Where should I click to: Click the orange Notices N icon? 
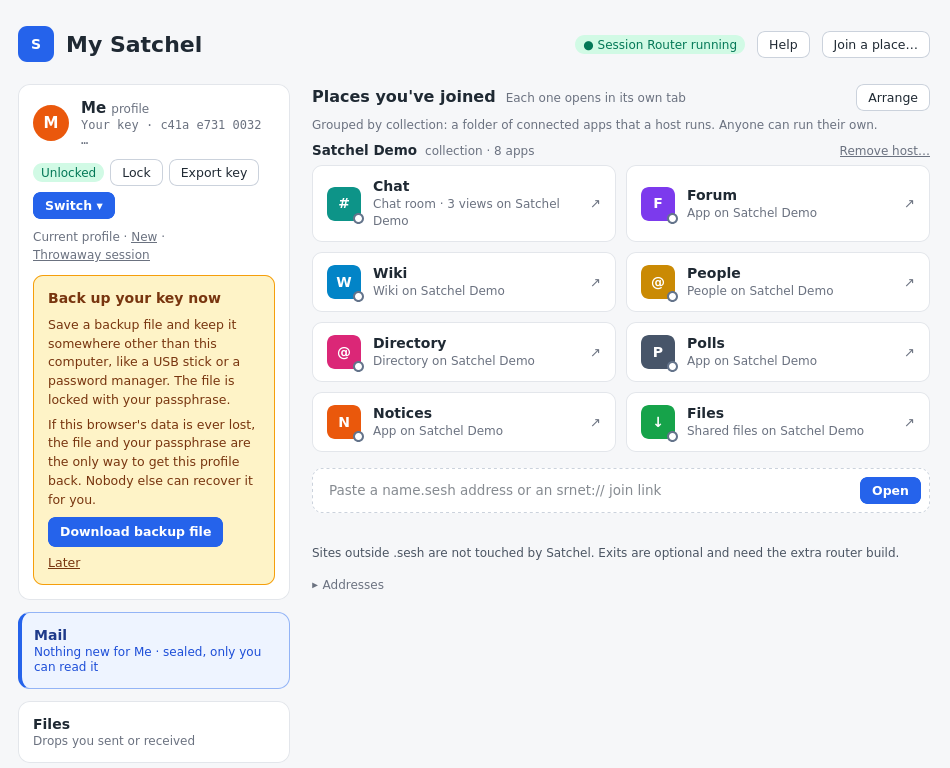pos(344,422)
